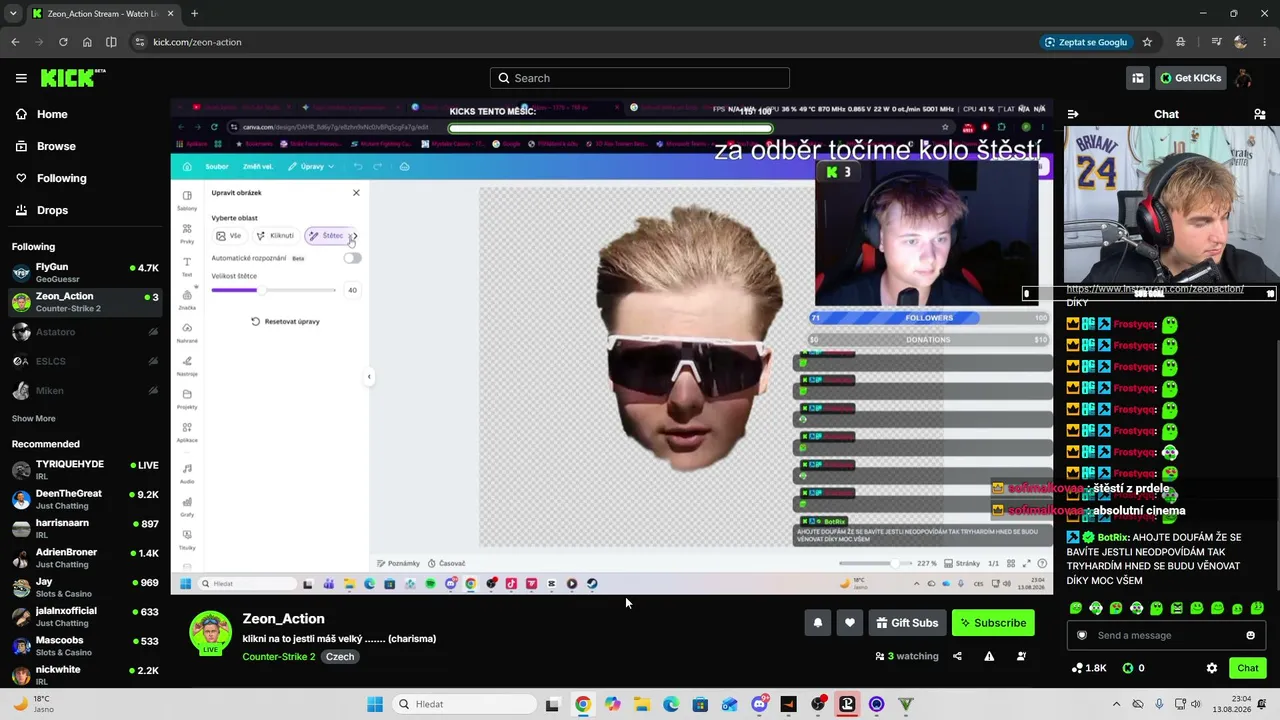1280x720 pixels.
Task: Open AdrienBroner recommended channel
Action: (x=85, y=558)
